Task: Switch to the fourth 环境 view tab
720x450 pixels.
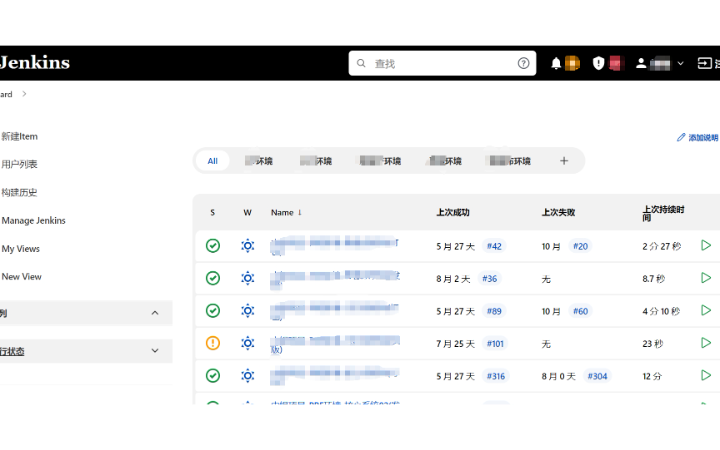Action: pos(445,161)
